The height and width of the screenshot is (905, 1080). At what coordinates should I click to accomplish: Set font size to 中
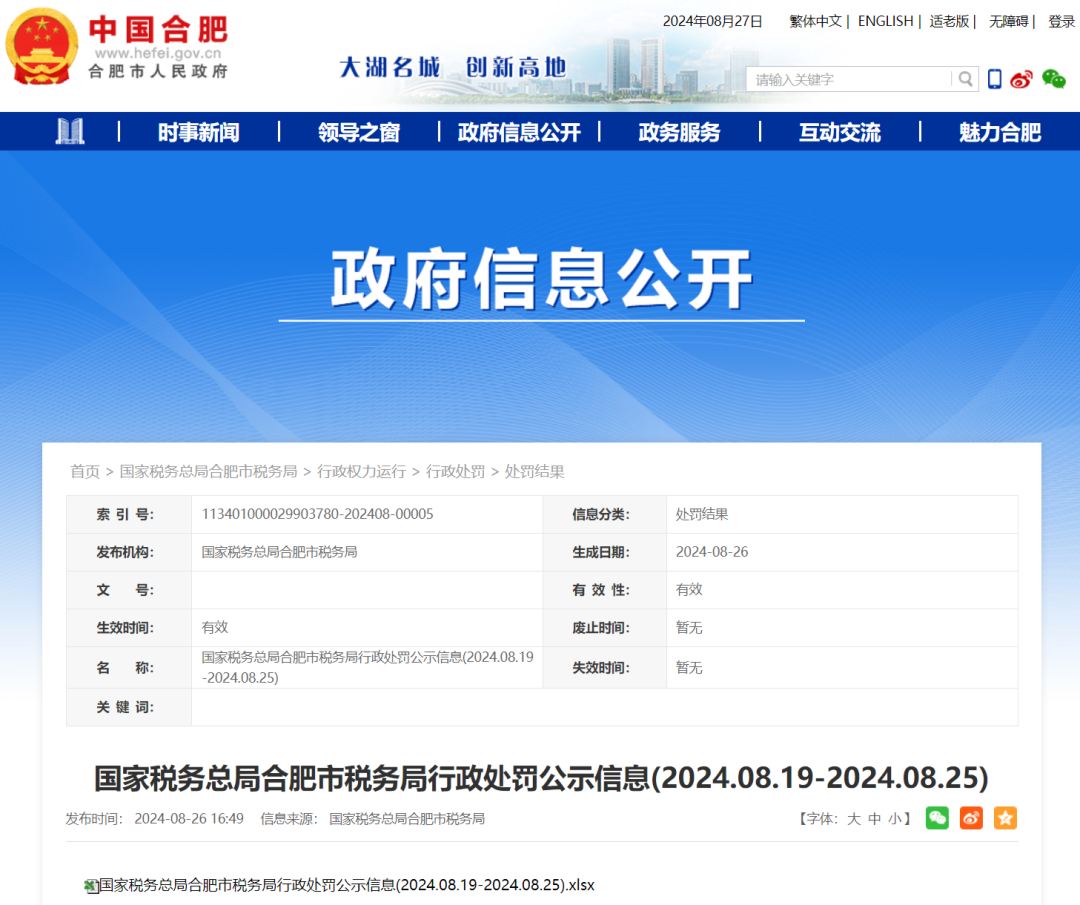(874, 819)
